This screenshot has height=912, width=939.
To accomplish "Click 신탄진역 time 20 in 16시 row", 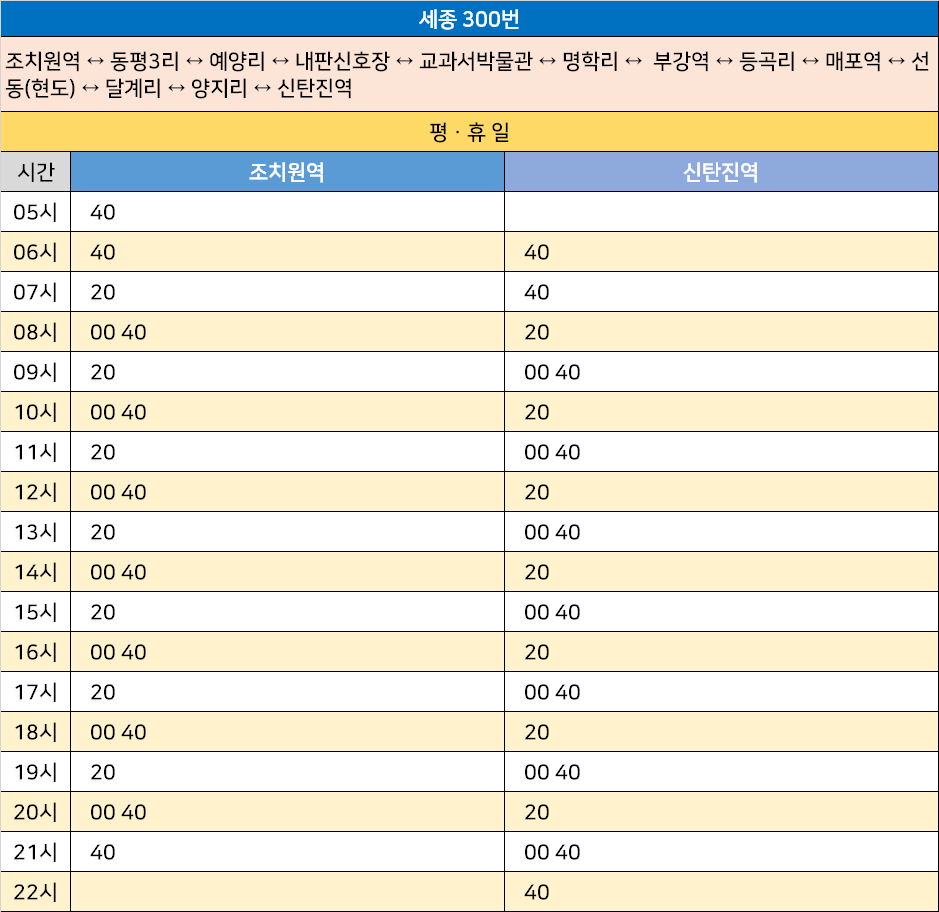I will click(x=537, y=652).
